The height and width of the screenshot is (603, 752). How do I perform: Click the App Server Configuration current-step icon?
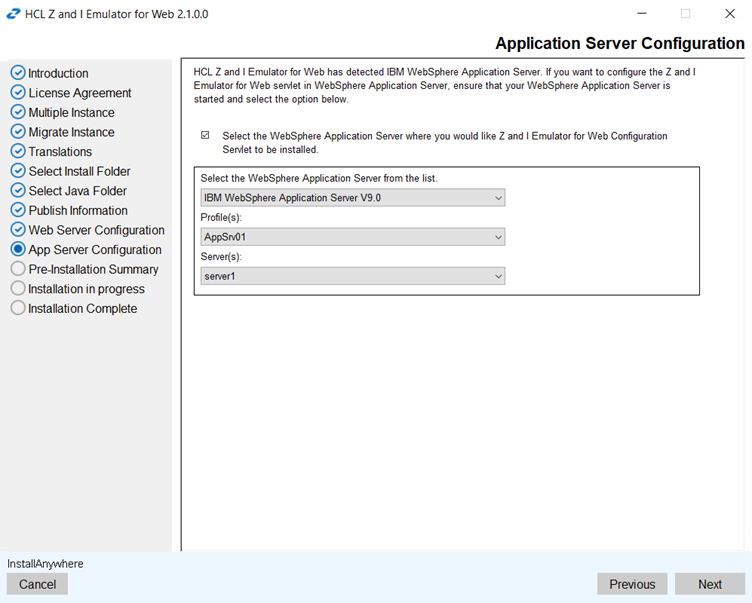click(18, 249)
